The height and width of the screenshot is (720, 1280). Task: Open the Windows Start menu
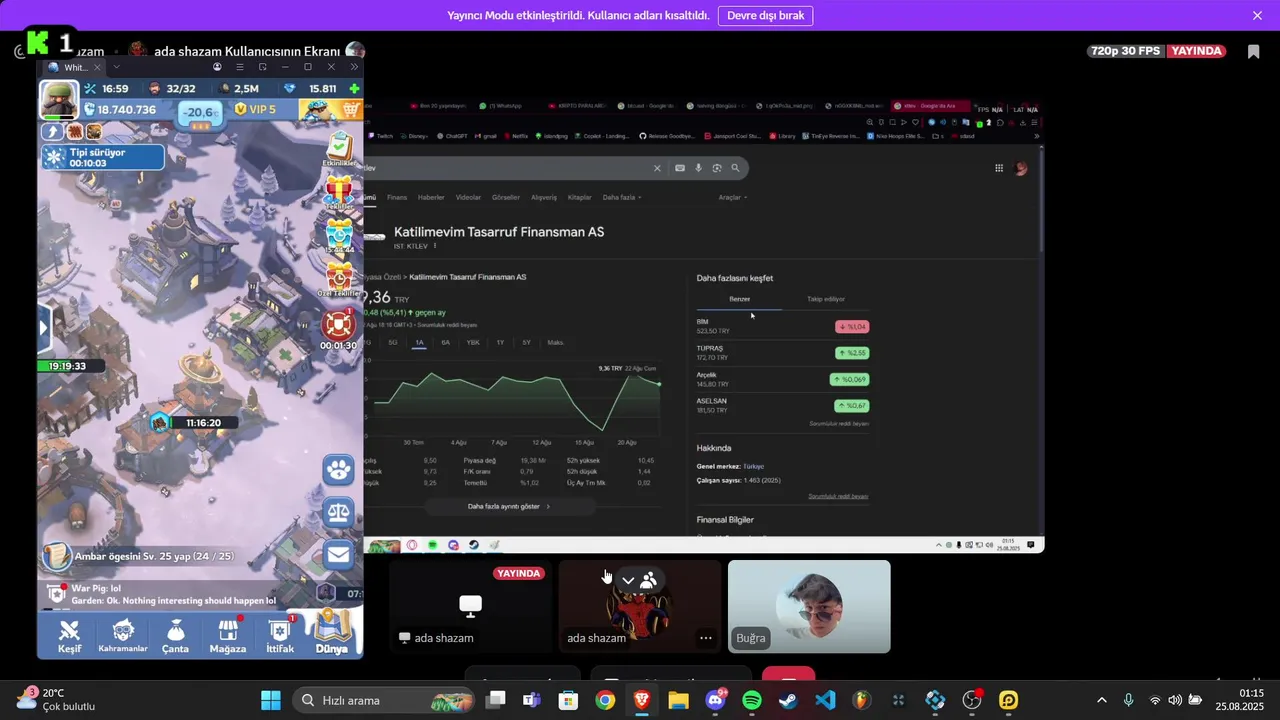coord(271,700)
